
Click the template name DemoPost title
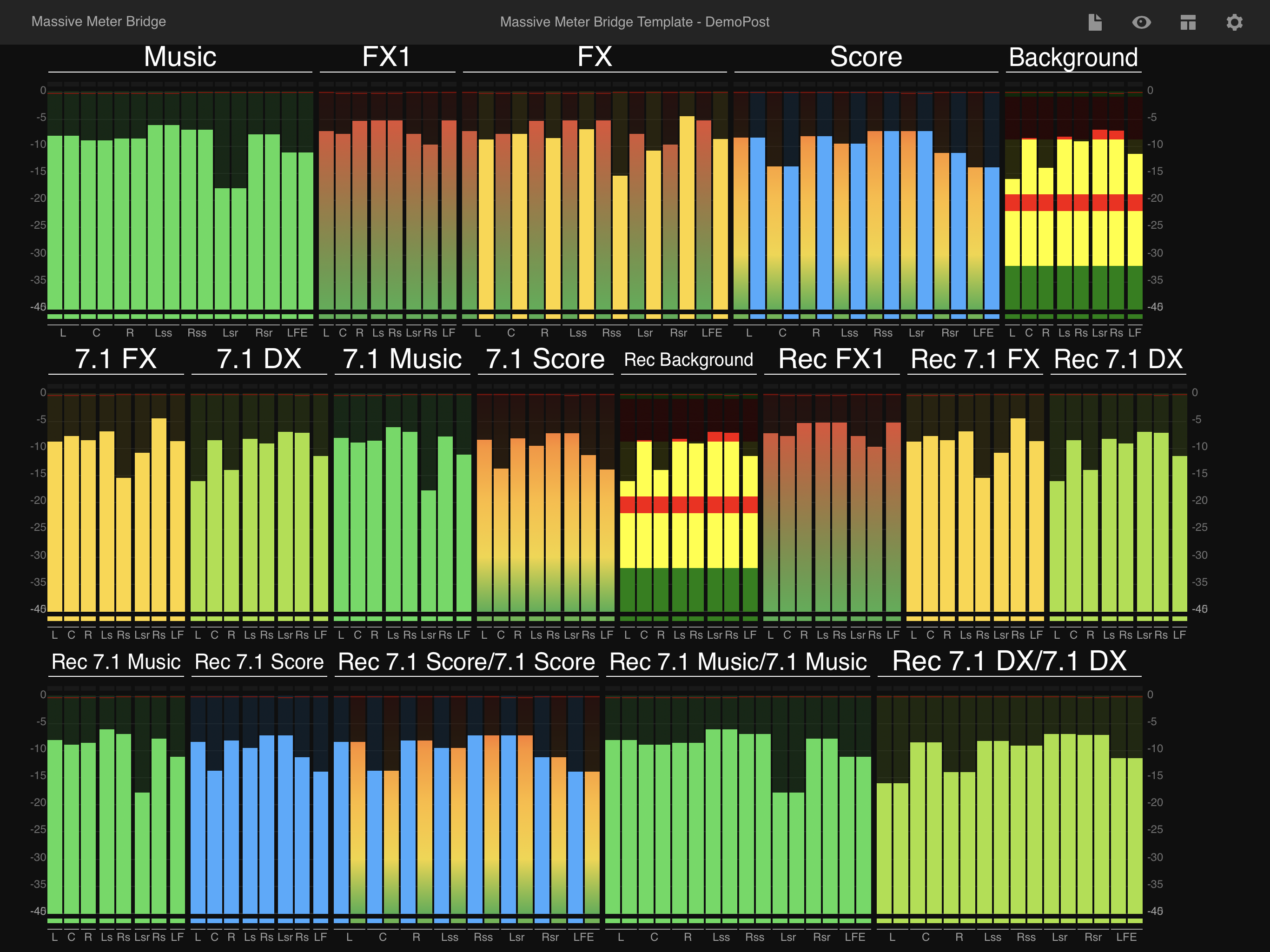[x=635, y=22]
